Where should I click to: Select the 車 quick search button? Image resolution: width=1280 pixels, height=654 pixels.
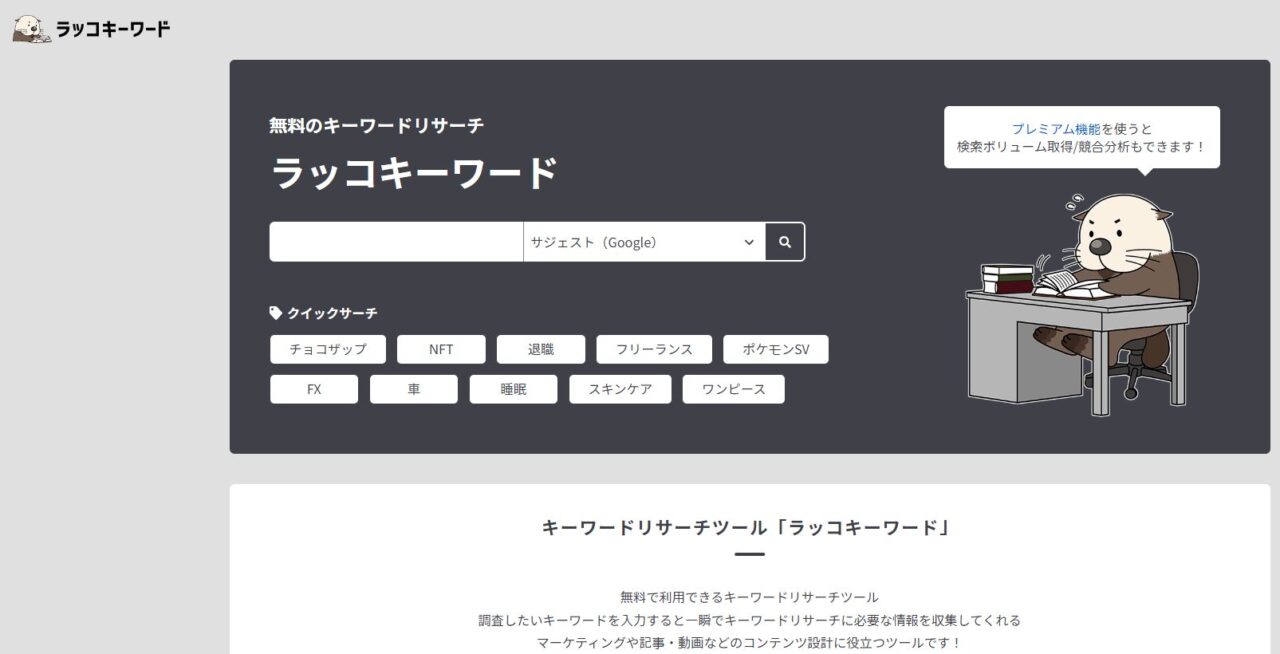pyautogui.click(x=414, y=389)
